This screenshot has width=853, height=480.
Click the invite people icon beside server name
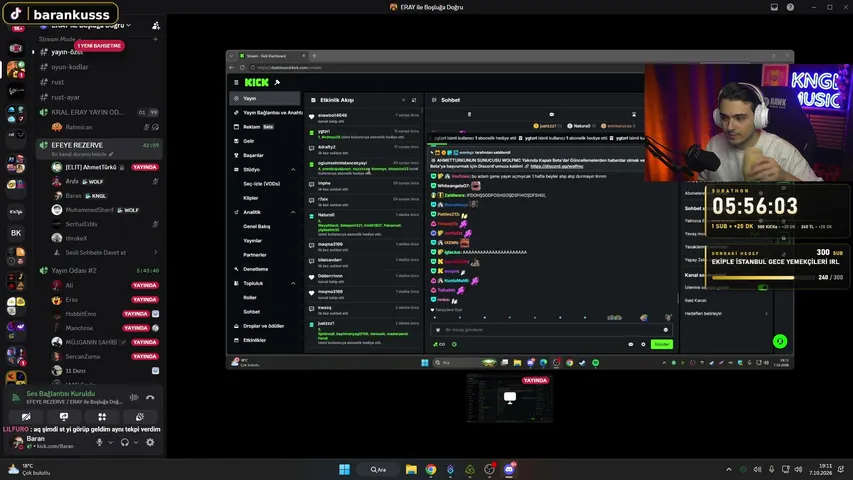click(x=156, y=25)
